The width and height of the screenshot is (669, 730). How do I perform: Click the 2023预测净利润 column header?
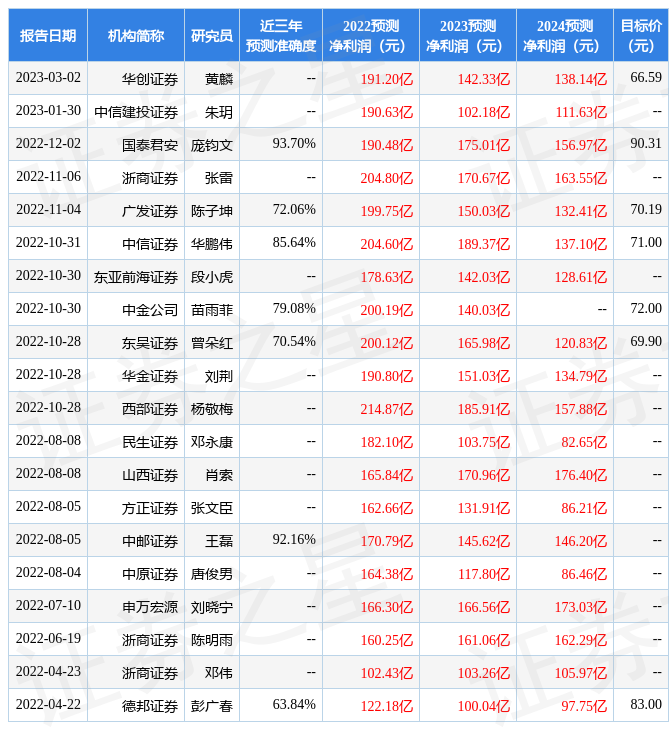point(468,35)
